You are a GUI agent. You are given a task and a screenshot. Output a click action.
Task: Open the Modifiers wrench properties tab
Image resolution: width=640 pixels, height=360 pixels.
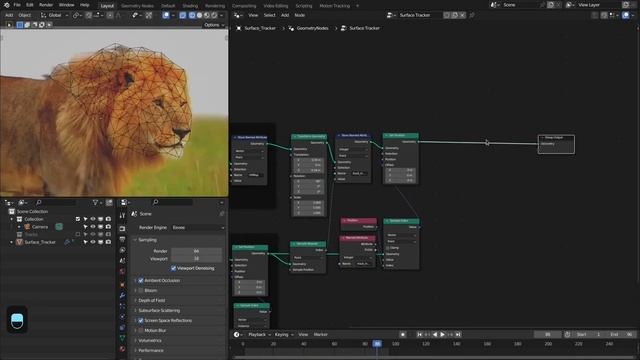pyautogui.click(x=122, y=295)
